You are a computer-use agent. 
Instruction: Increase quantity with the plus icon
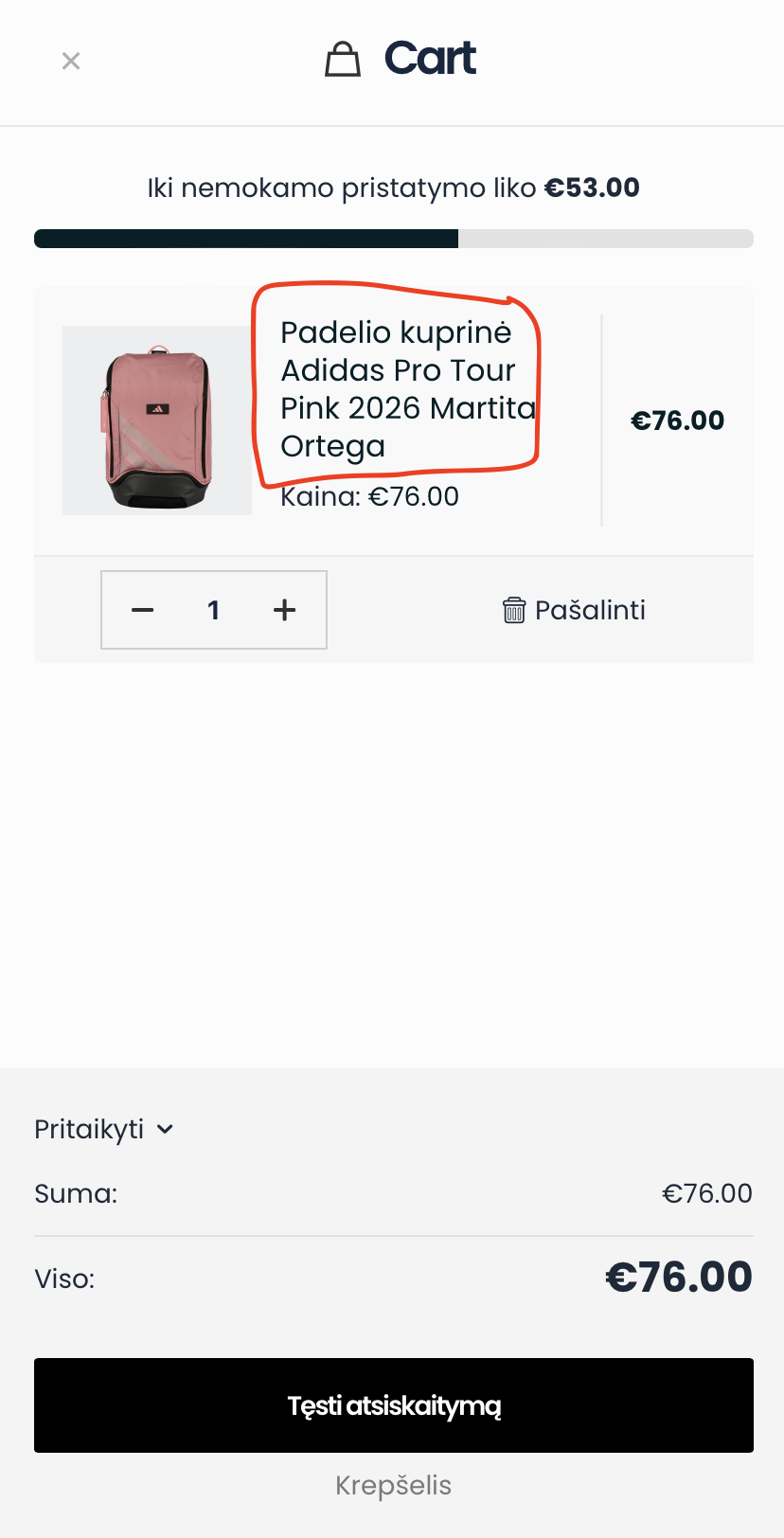(x=284, y=610)
